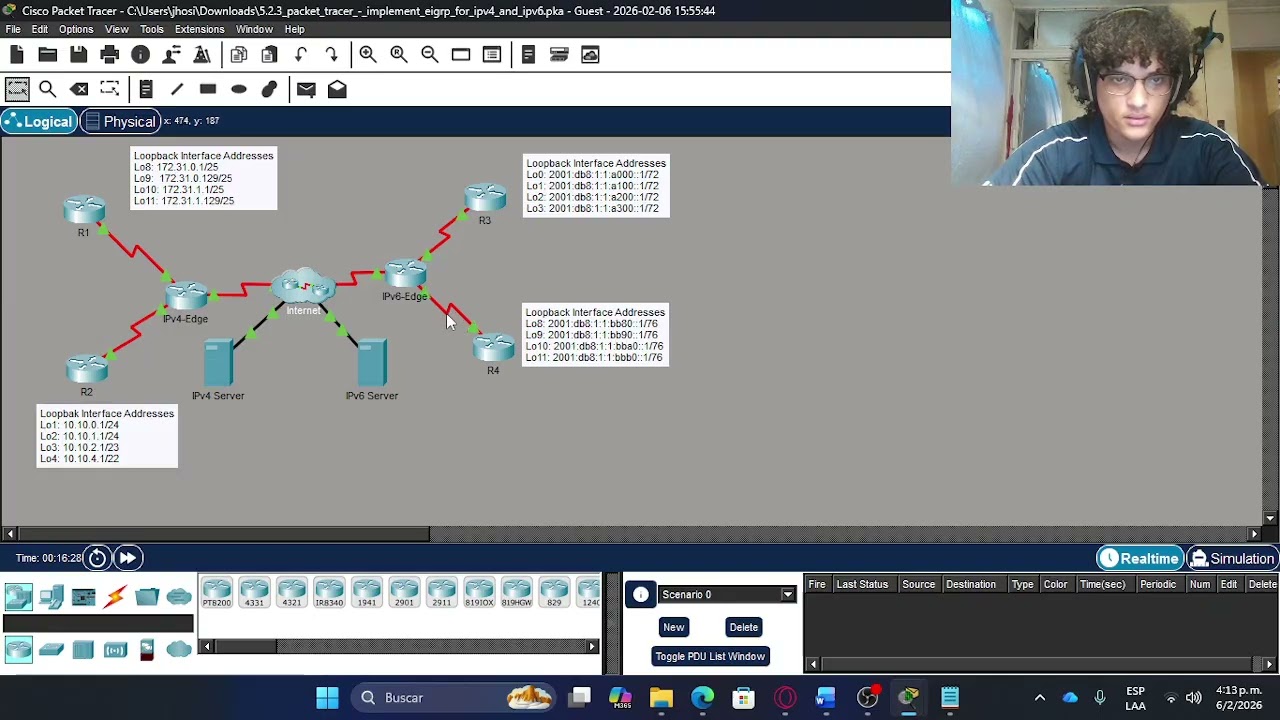Click the Power Cycle Devices button
Image resolution: width=1280 pixels, height=720 pixels.
97,558
